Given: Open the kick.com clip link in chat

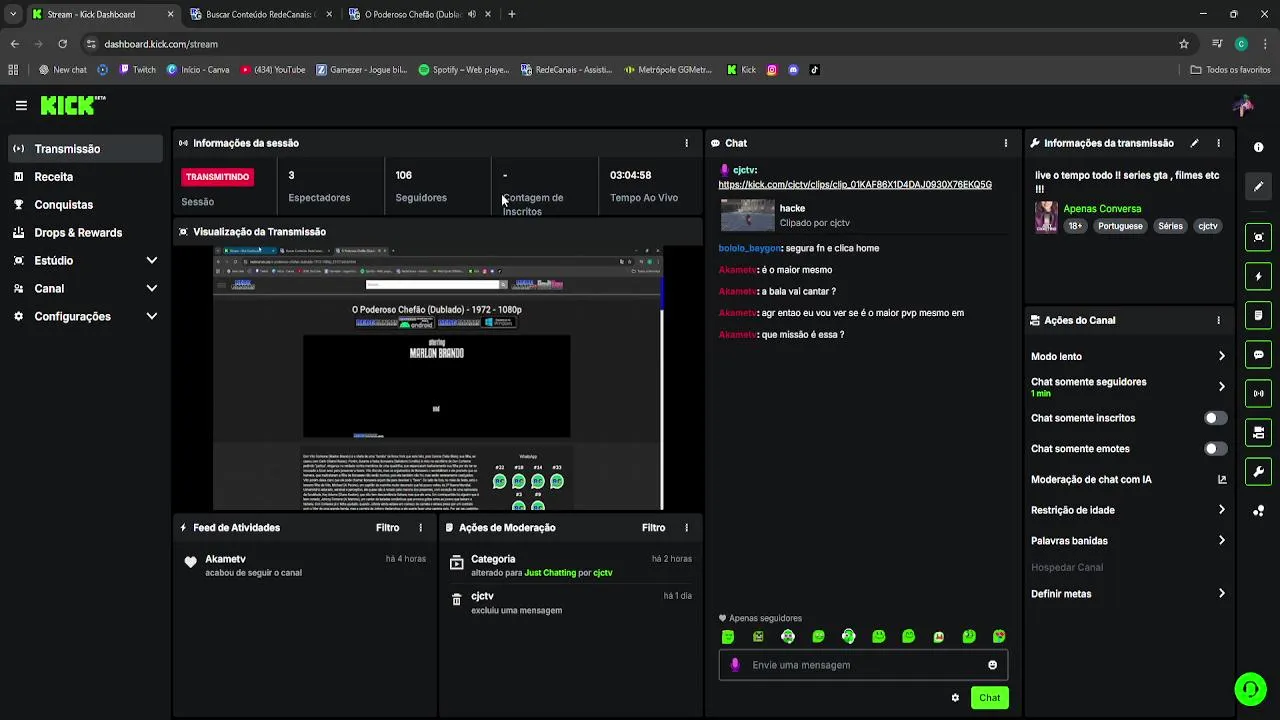Looking at the screenshot, I should tap(855, 185).
